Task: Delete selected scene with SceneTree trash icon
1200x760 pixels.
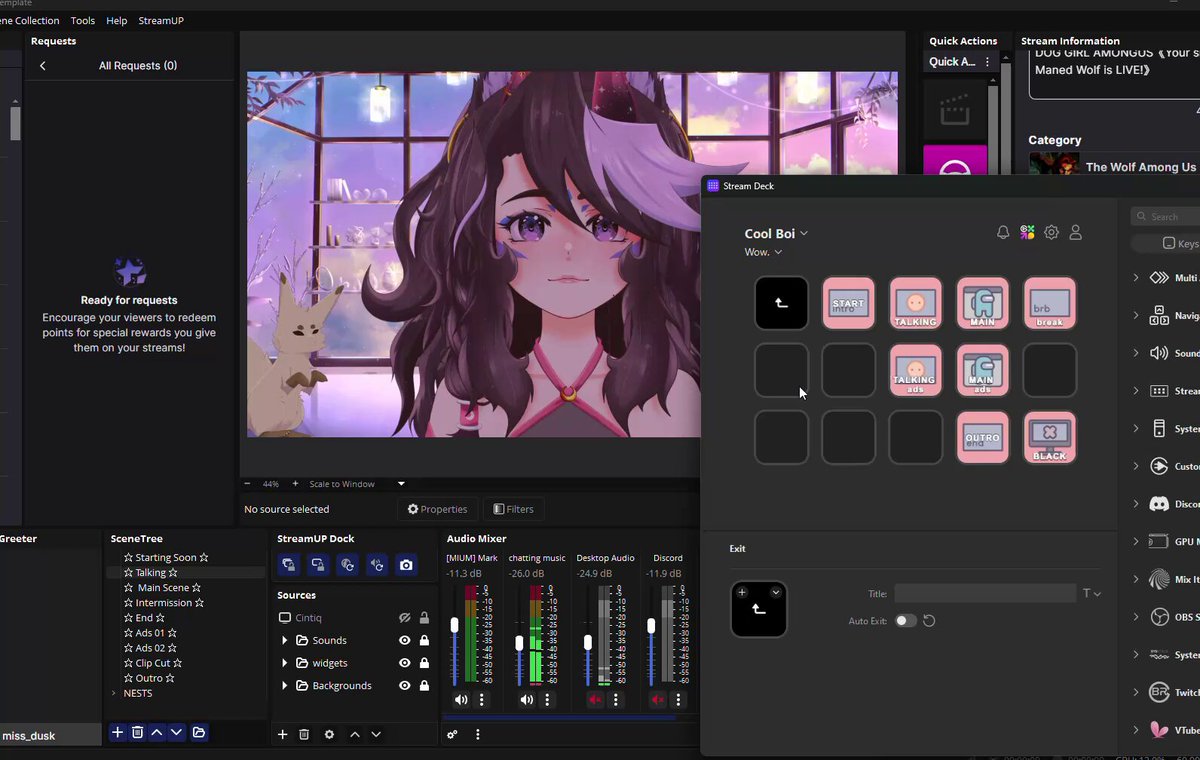Action: tap(138, 733)
